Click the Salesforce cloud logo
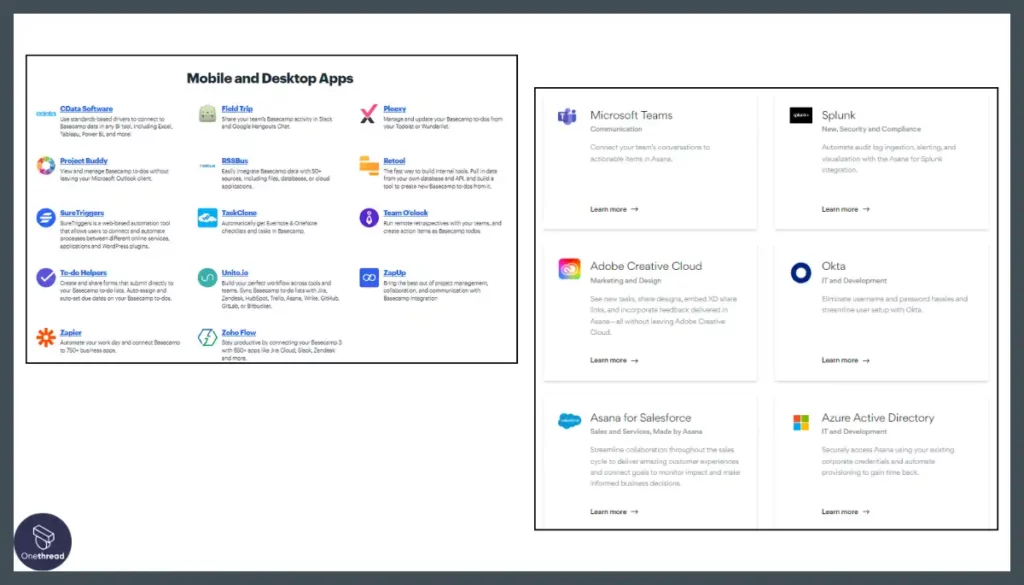This screenshot has height=585, width=1024. (569, 420)
